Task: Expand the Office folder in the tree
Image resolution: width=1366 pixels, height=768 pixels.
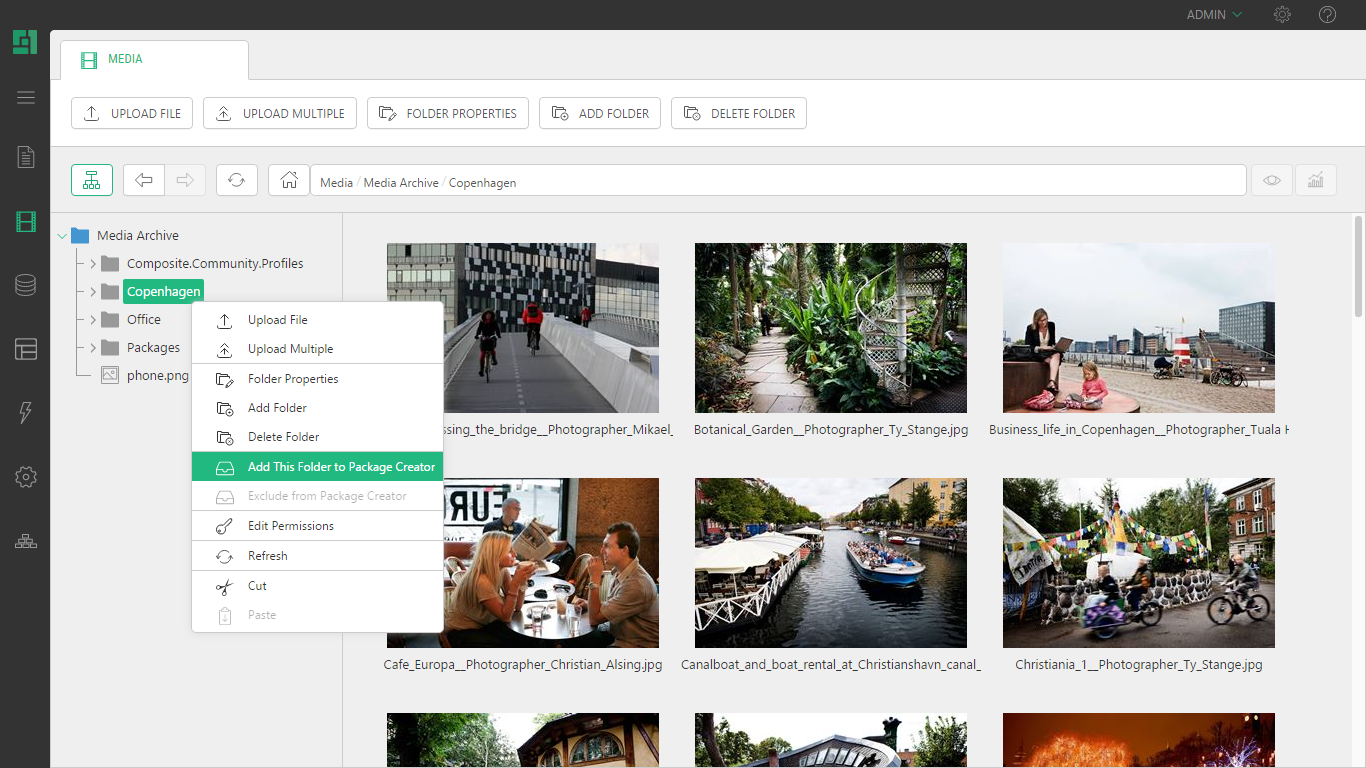Action: pyautogui.click(x=93, y=320)
